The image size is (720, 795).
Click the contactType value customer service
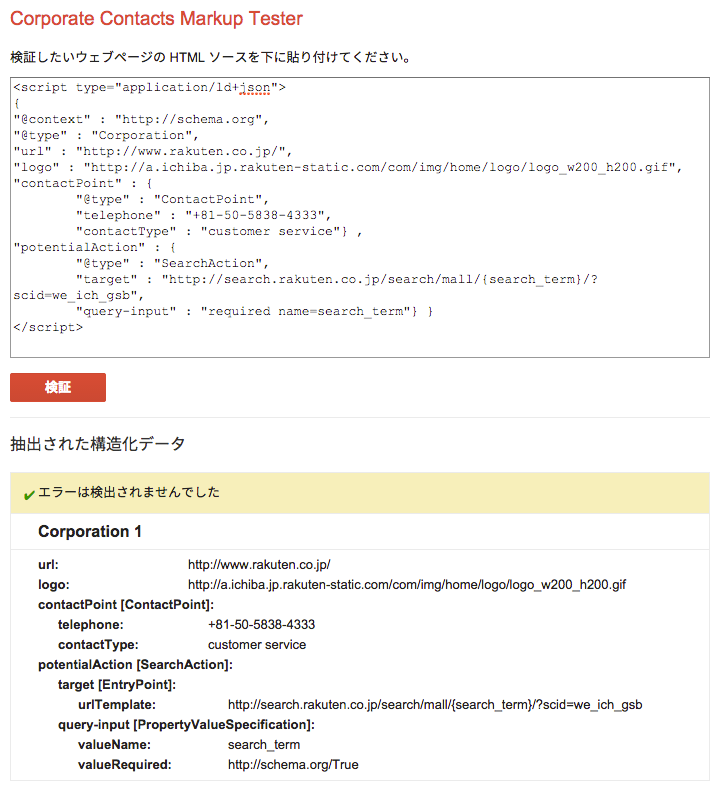pos(257,644)
